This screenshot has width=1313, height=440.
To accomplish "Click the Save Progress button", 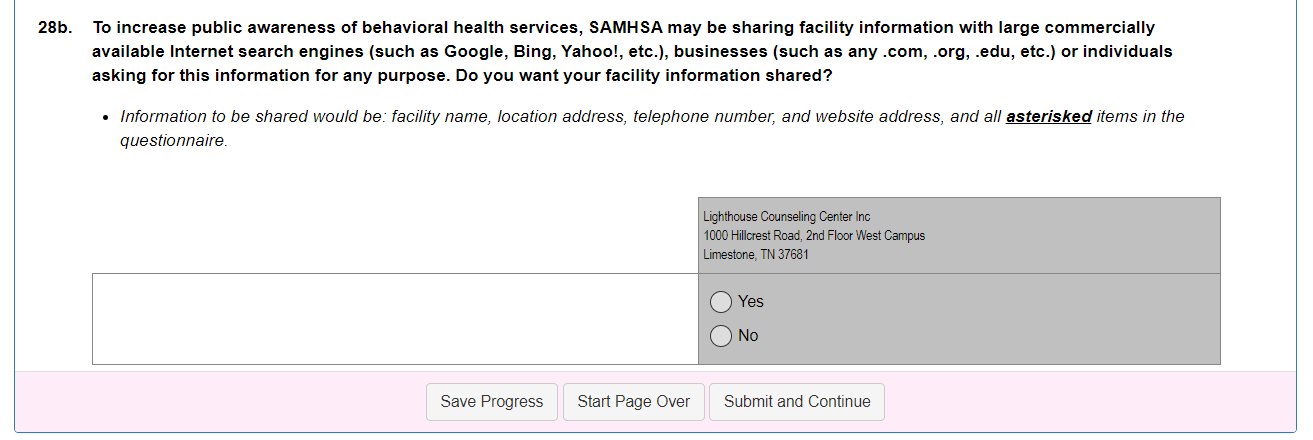I will tap(492, 402).
